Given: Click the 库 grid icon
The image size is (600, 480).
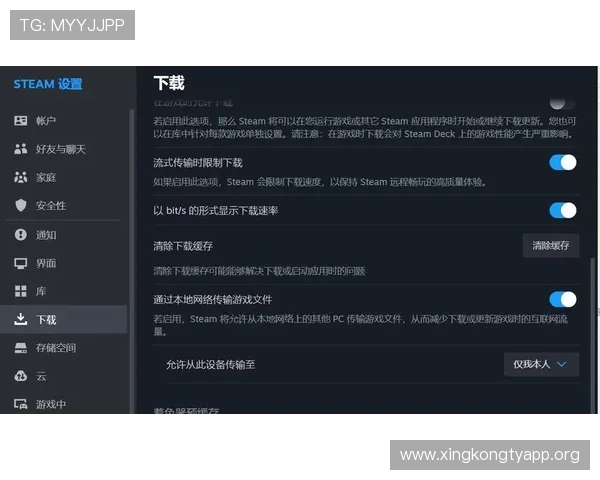Looking at the screenshot, I should point(21,291).
